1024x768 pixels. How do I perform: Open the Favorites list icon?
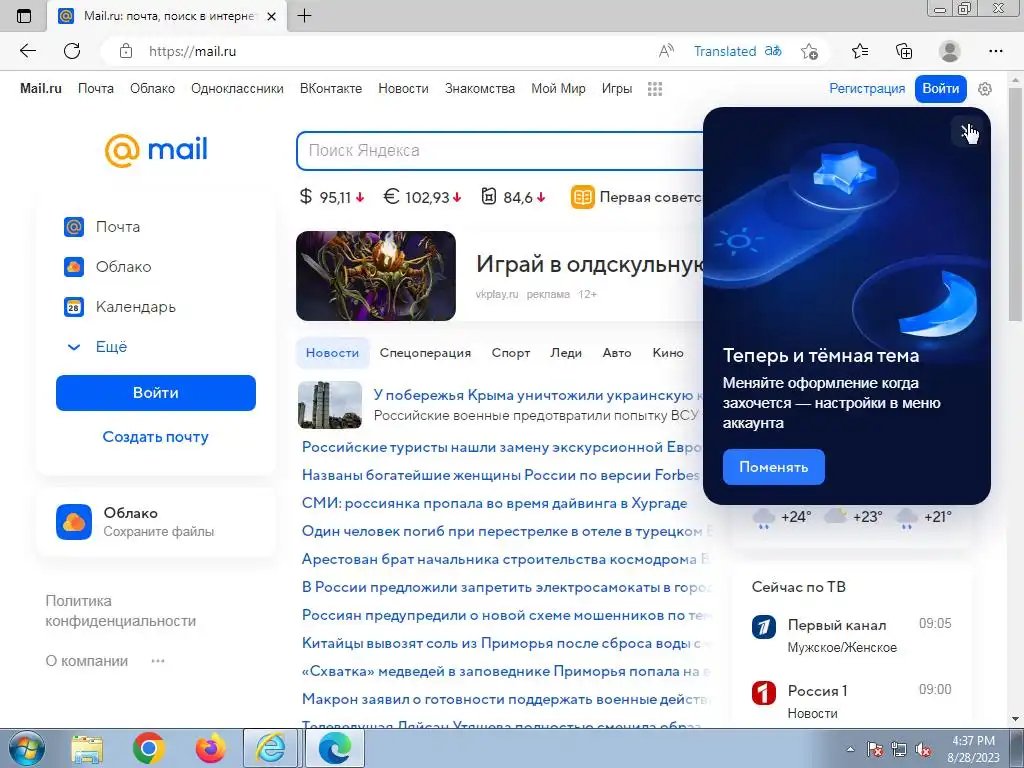860,51
